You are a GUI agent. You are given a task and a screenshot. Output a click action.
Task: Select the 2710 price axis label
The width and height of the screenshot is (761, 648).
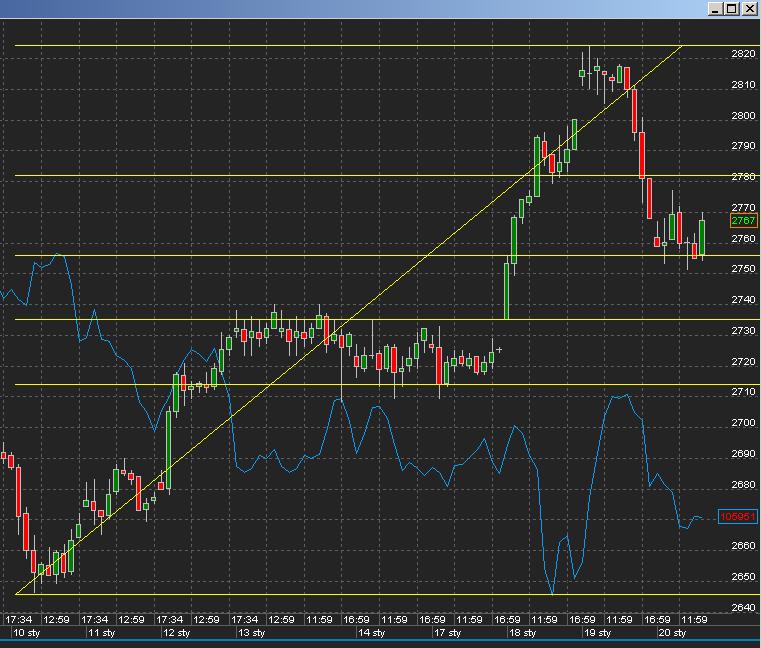[743, 392]
